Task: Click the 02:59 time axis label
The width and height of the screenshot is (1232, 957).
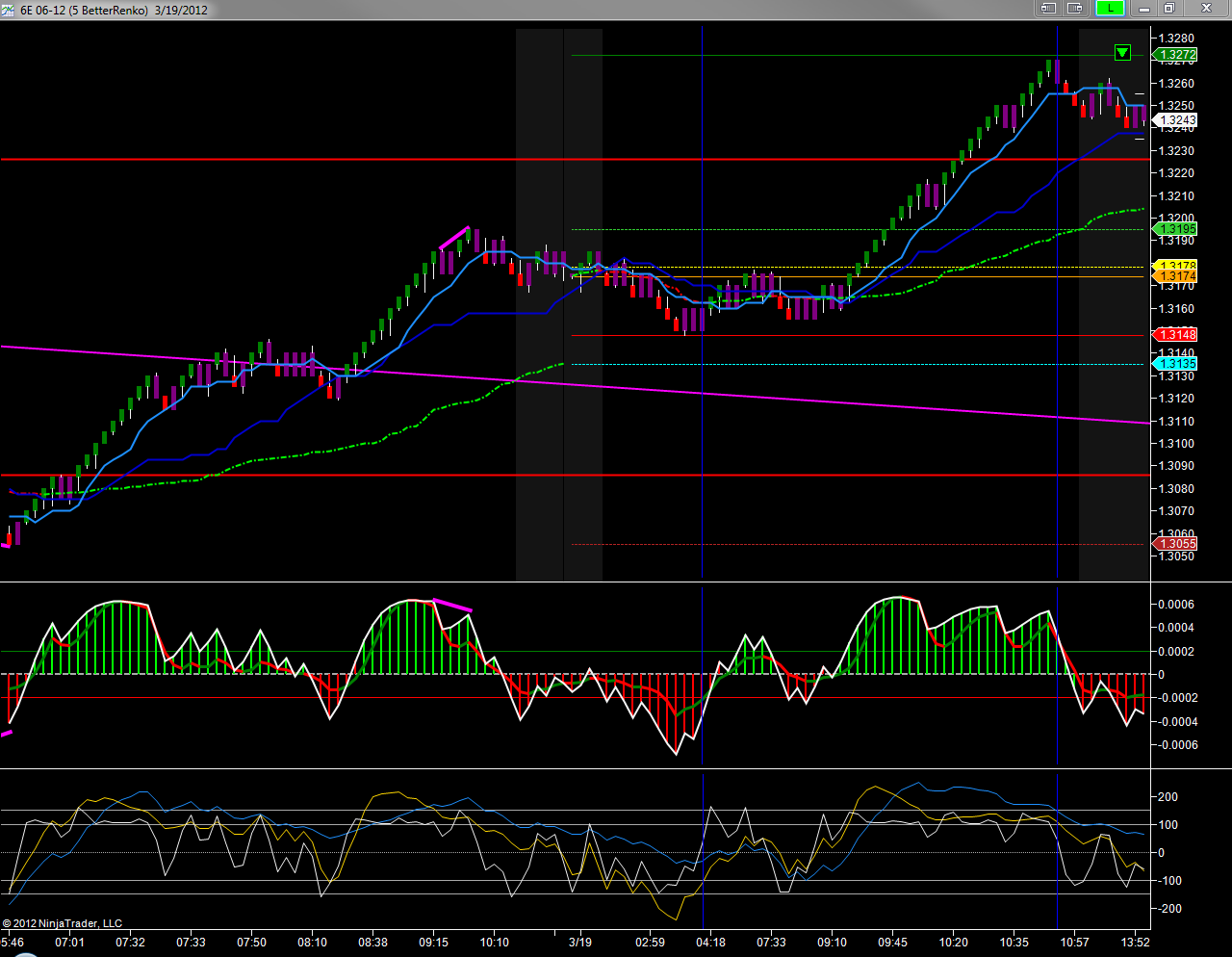Action: [x=650, y=943]
